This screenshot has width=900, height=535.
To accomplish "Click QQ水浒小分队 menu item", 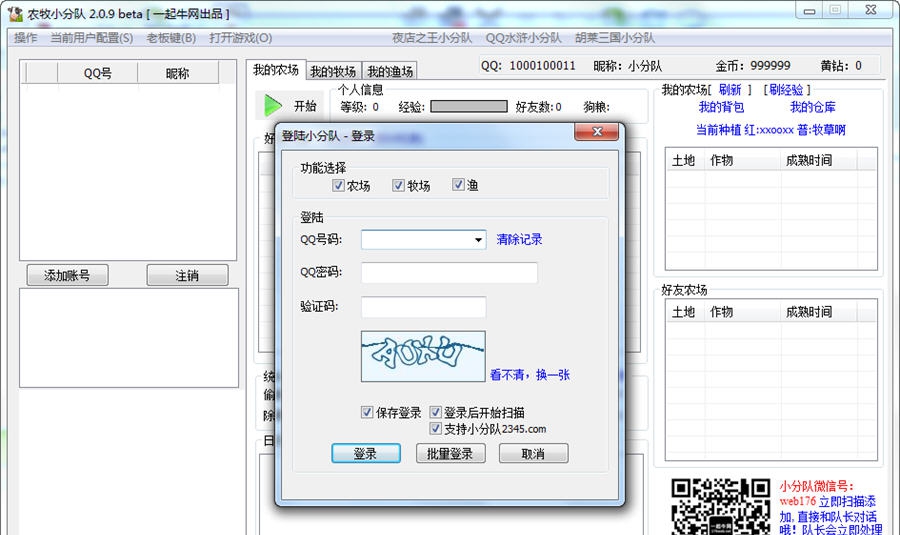I will pos(523,38).
